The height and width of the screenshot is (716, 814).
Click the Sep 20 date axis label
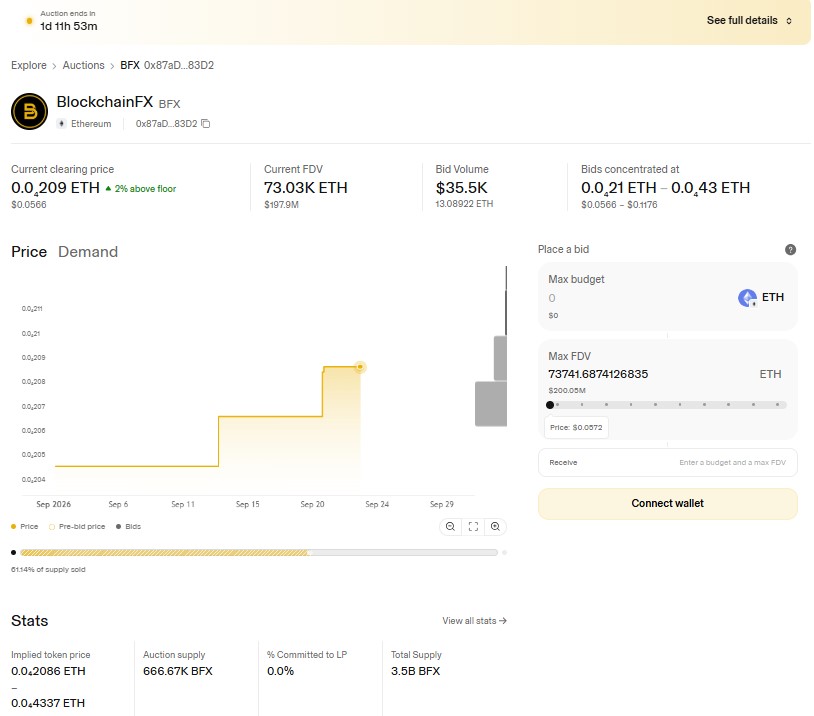[x=312, y=504]
